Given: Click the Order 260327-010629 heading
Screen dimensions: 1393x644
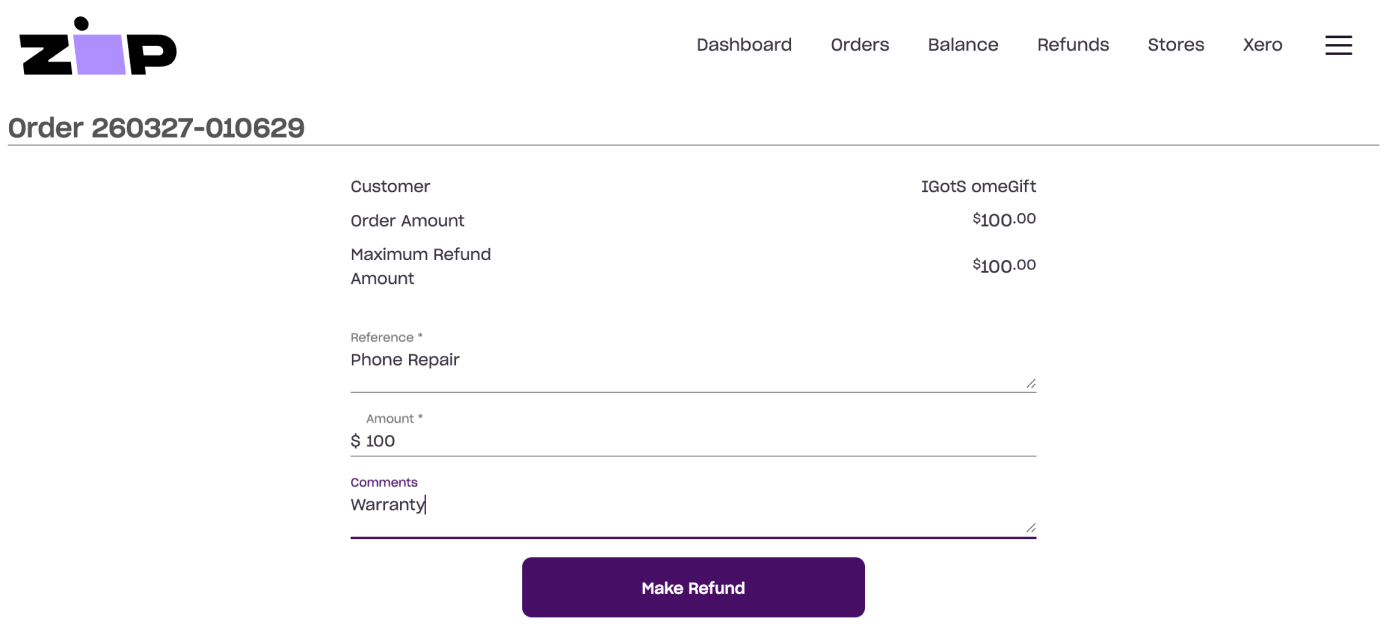Looking at the screenshot, I should tap(156, 128).
